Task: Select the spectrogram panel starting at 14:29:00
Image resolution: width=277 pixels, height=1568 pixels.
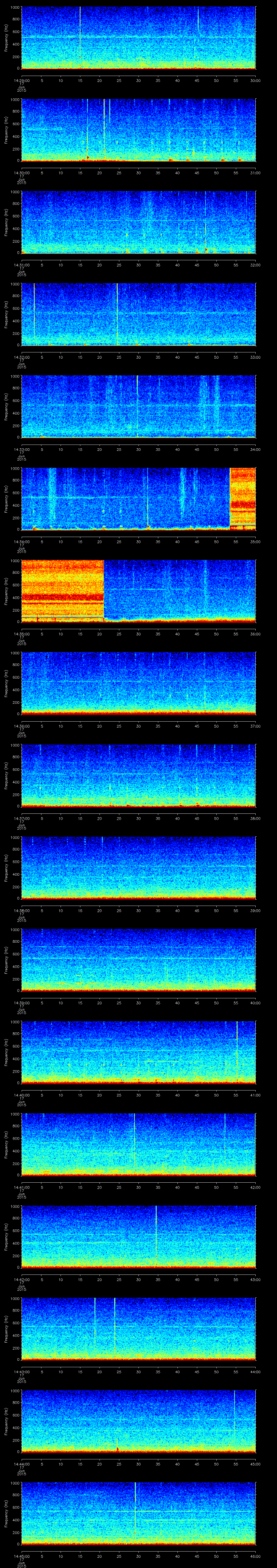Action: click(x=138, y=38)
